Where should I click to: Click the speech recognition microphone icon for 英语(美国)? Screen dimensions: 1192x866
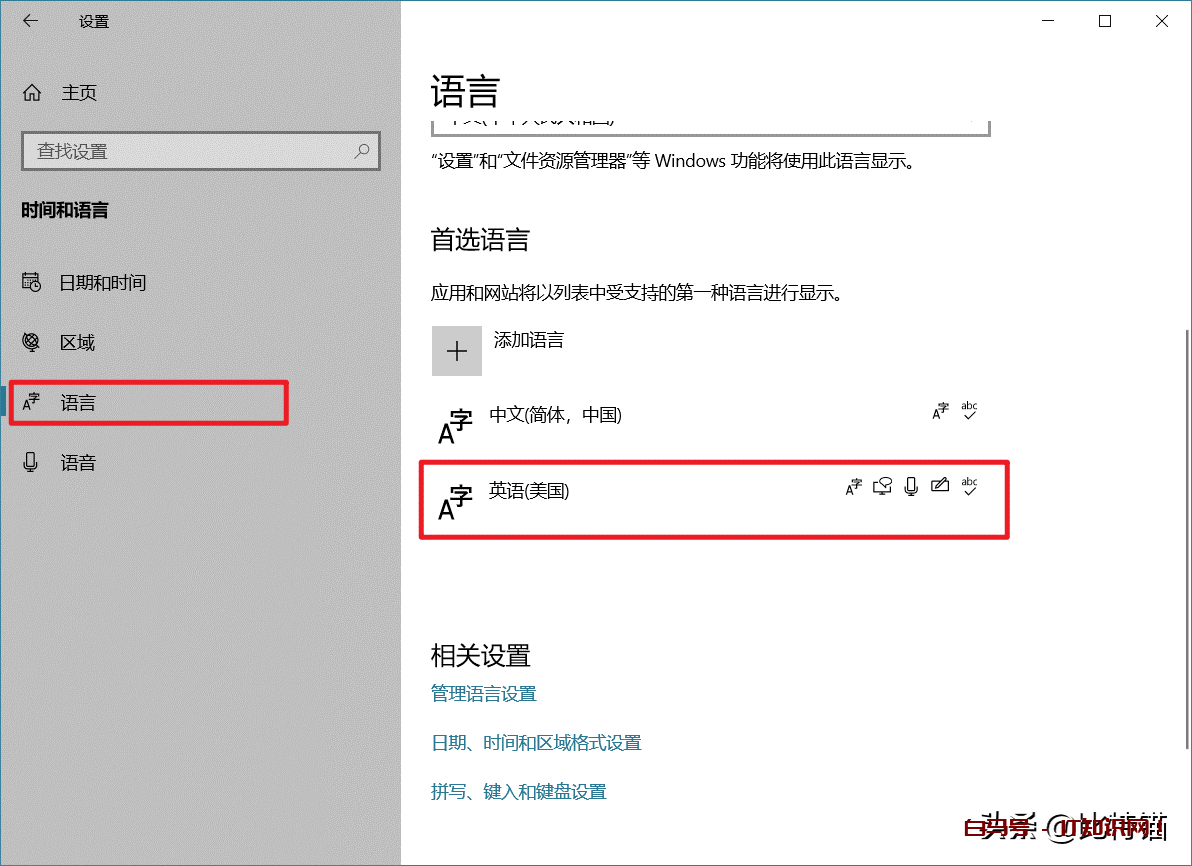coord(910,486)
